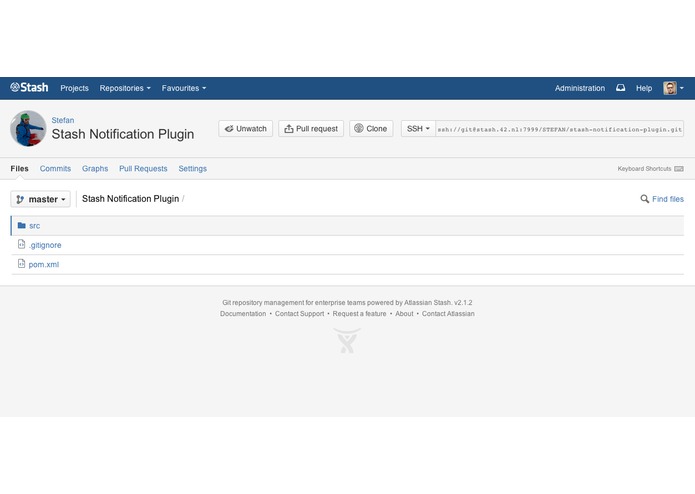
Task: Open the About footer link
Action: coord(404,314)
